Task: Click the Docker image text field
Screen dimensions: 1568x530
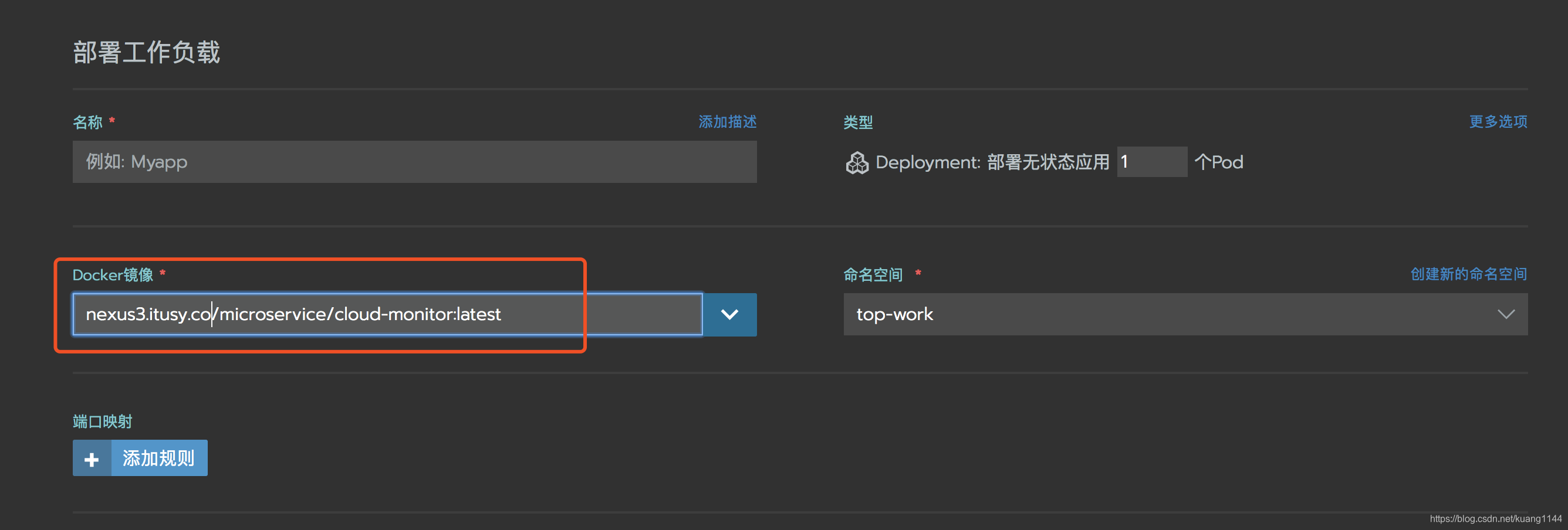Action: 388,314
